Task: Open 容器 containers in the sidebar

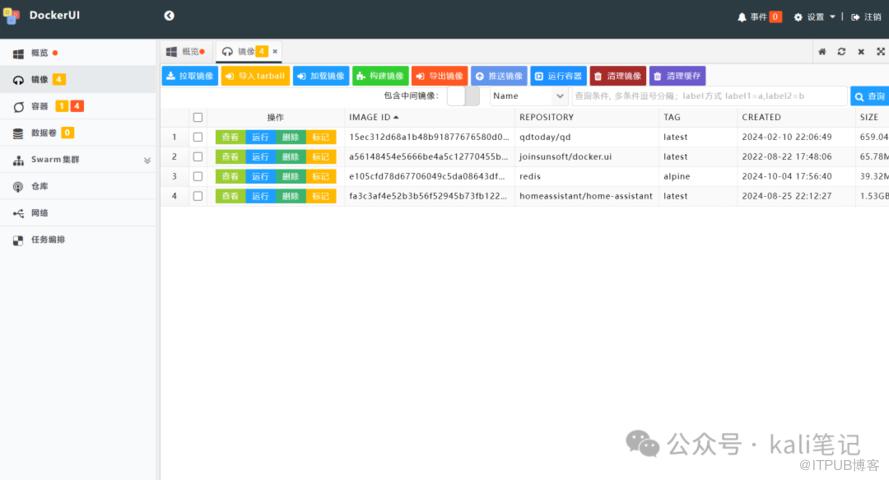Action: coord(78,106)
